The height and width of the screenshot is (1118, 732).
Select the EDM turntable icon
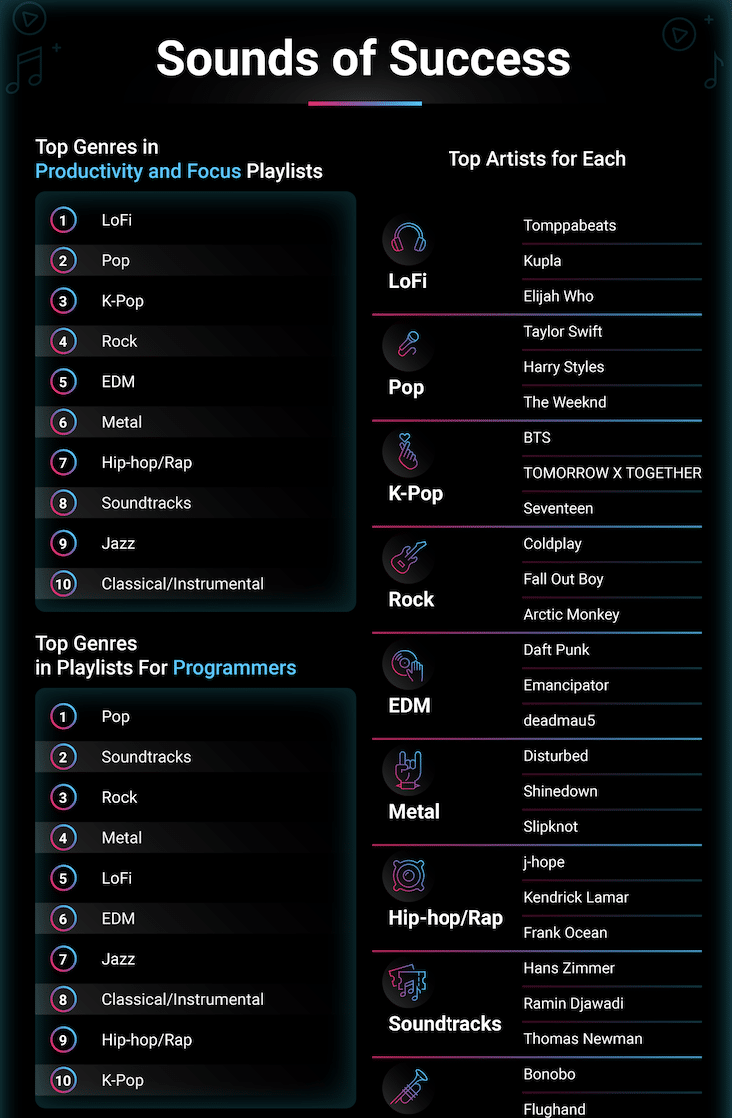[x=408, y=663]
